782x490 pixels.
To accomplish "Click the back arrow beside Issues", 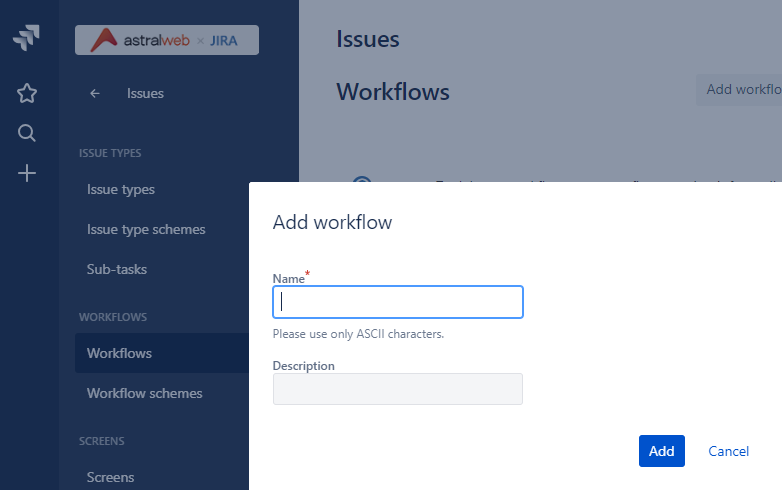I will 95,93.
